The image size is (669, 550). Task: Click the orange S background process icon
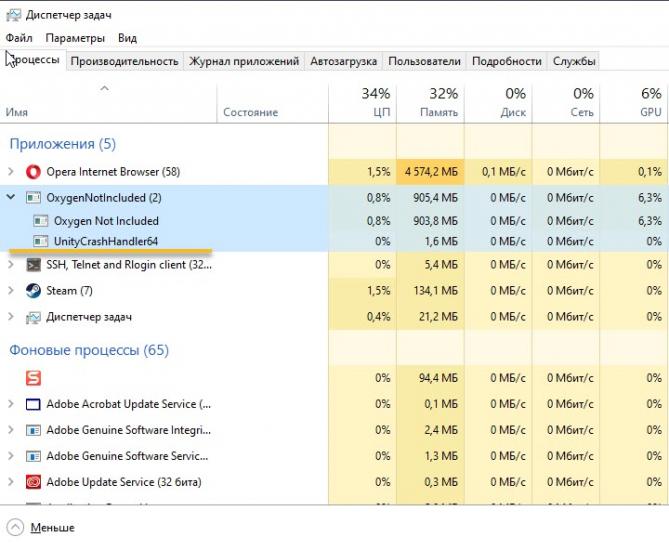[x=33, y=378]
